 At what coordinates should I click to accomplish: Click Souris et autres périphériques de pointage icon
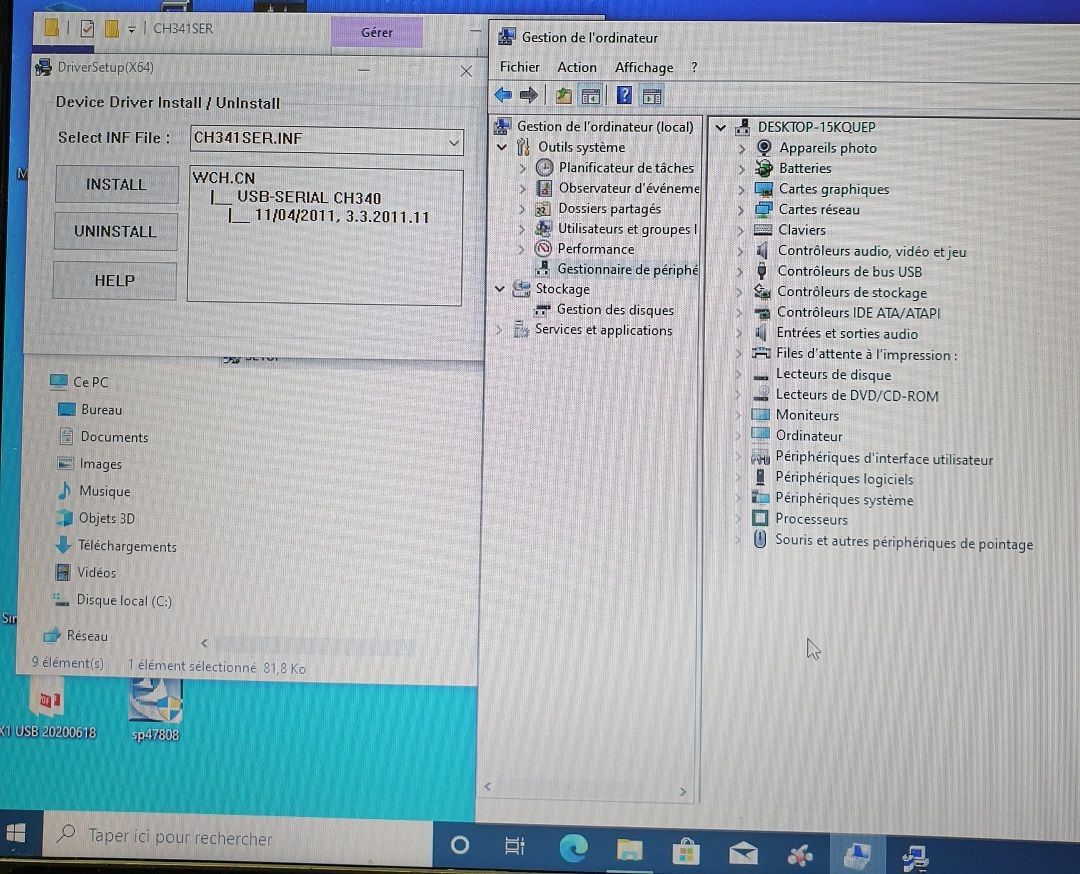760,539
